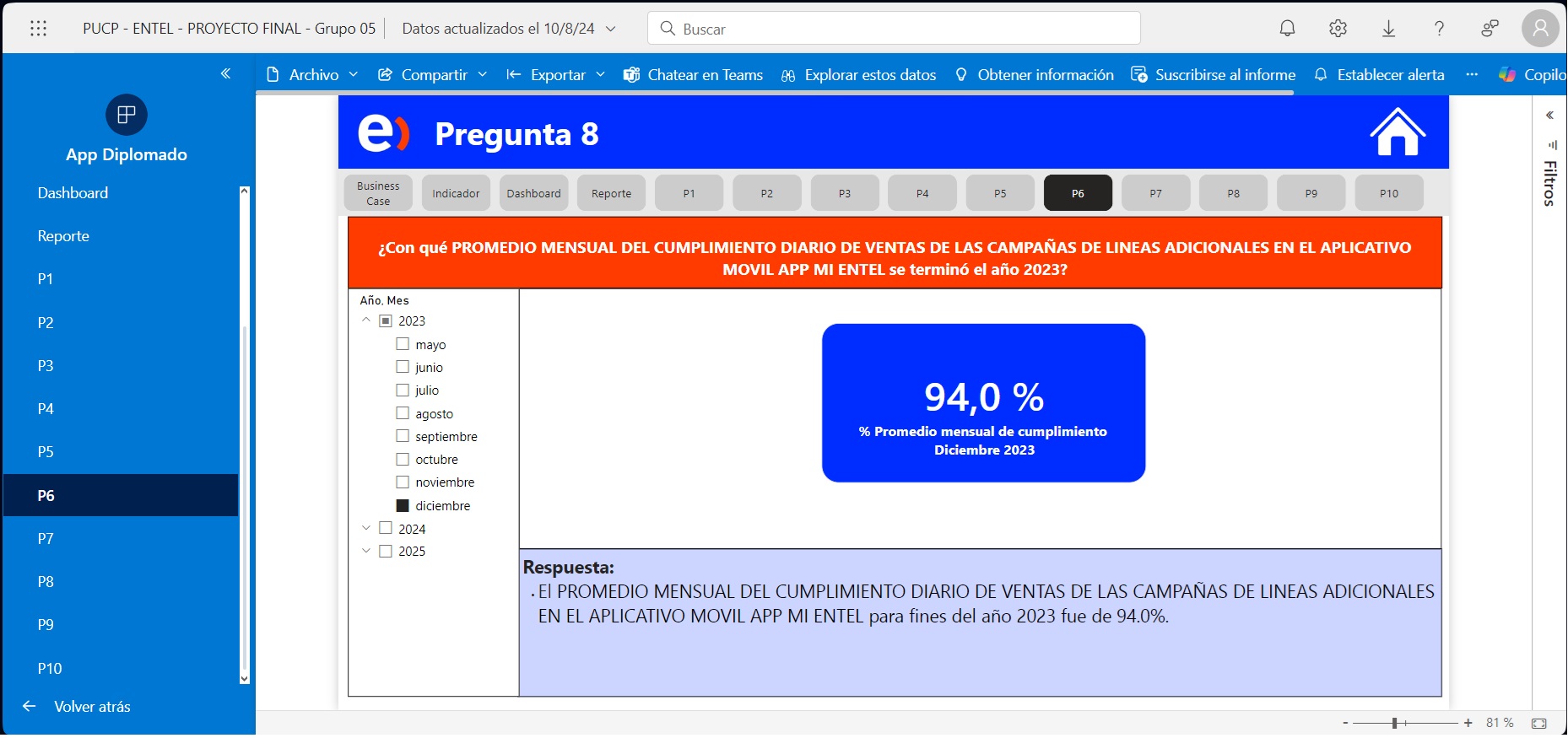
Task: Zoom out with minus icon
Action: click(1345, 723)
